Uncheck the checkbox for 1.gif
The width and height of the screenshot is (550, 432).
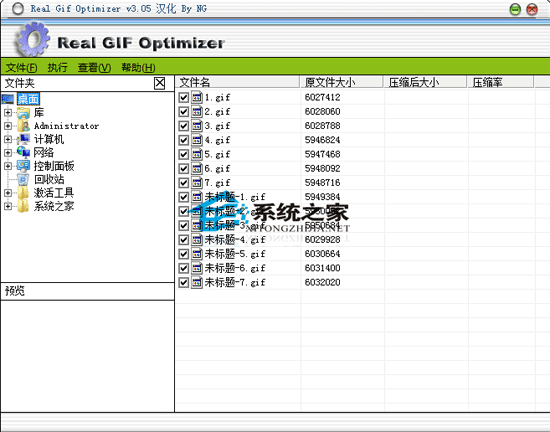183,97
